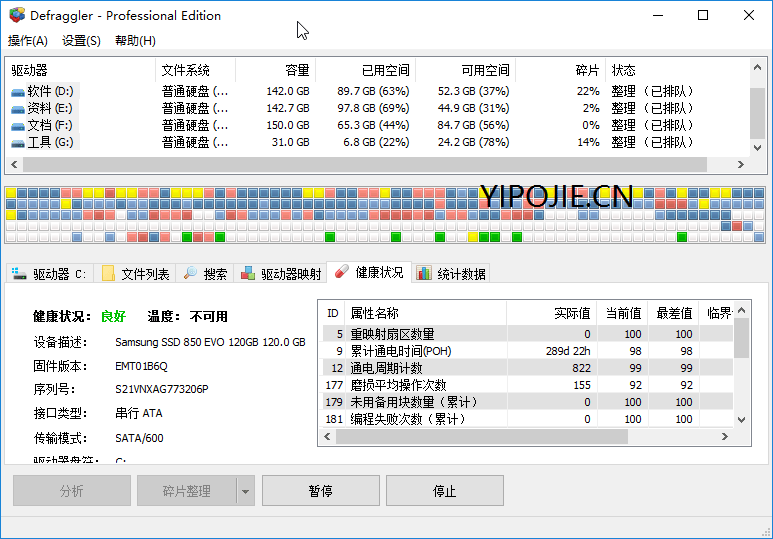
Task: Click the 搜索 magnifier icon
Action: [x=190, y=273]
